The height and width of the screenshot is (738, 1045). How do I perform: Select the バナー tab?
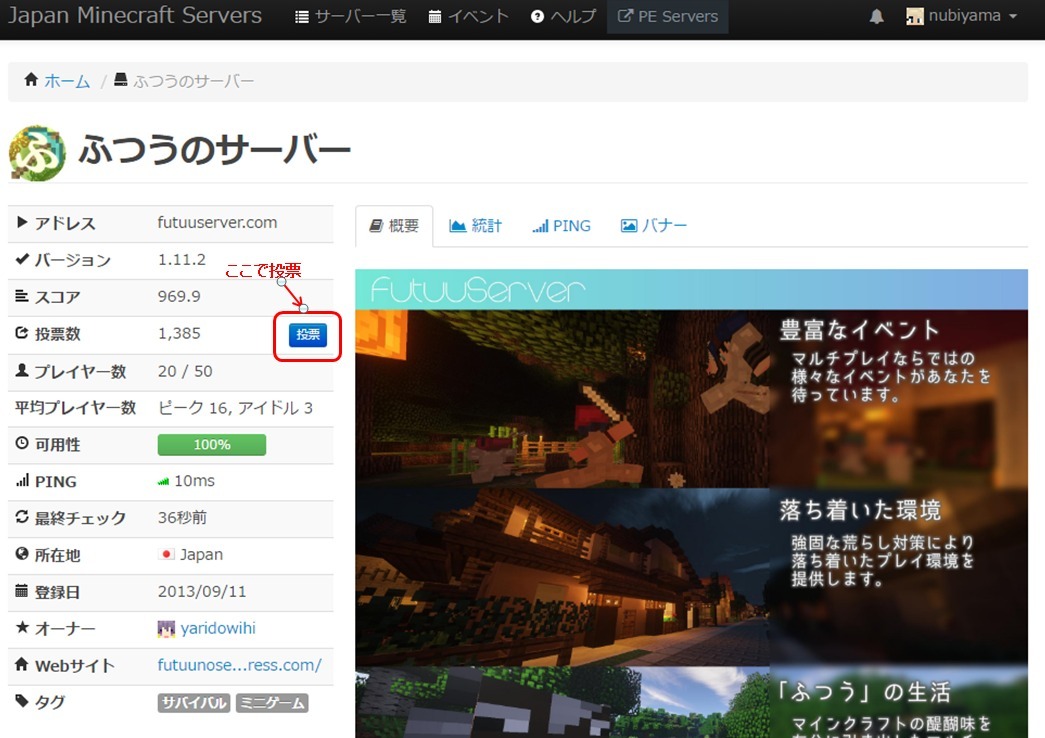[x=654, y=226]
